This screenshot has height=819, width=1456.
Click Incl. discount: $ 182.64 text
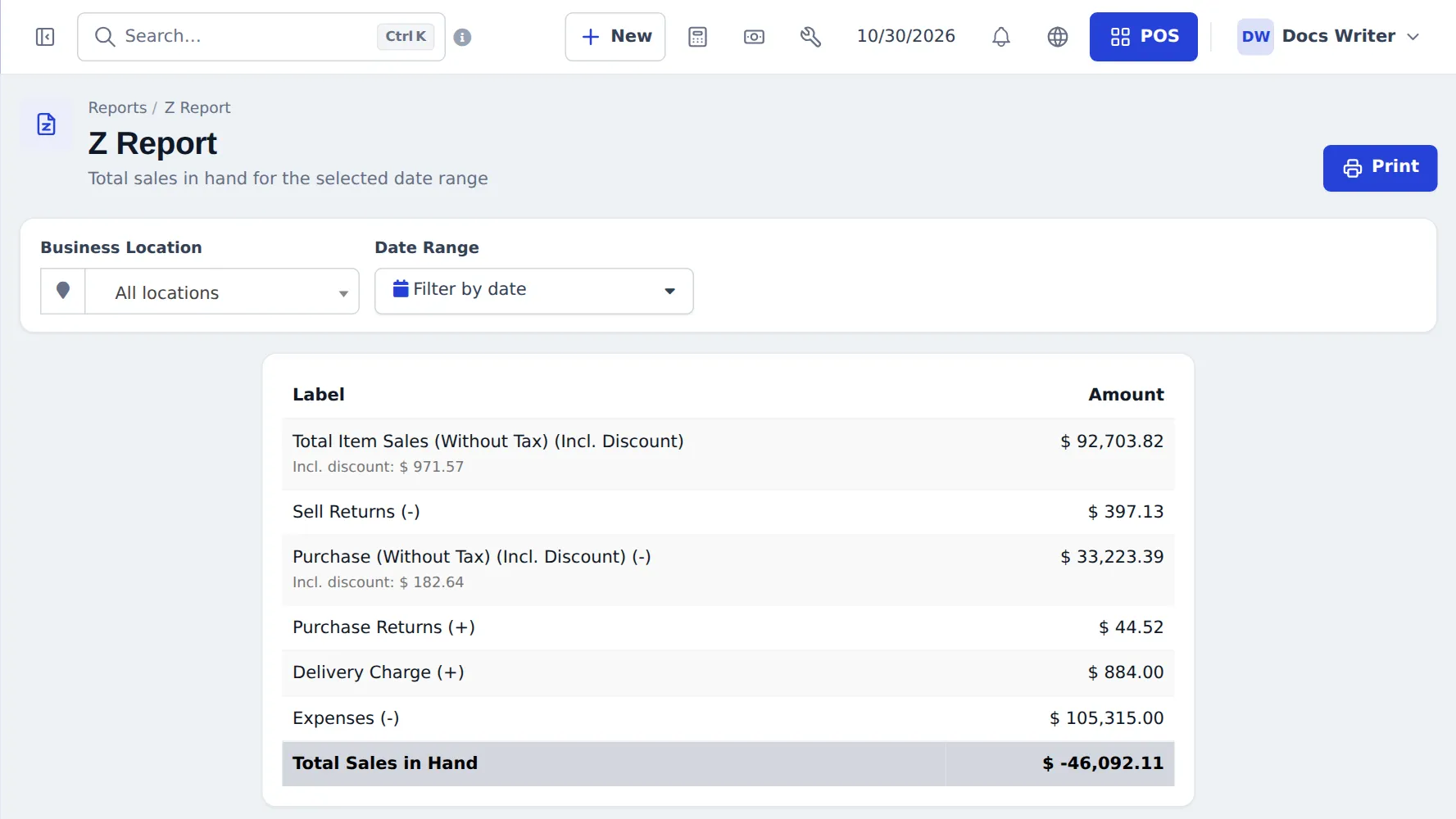(x=378, y=581)
